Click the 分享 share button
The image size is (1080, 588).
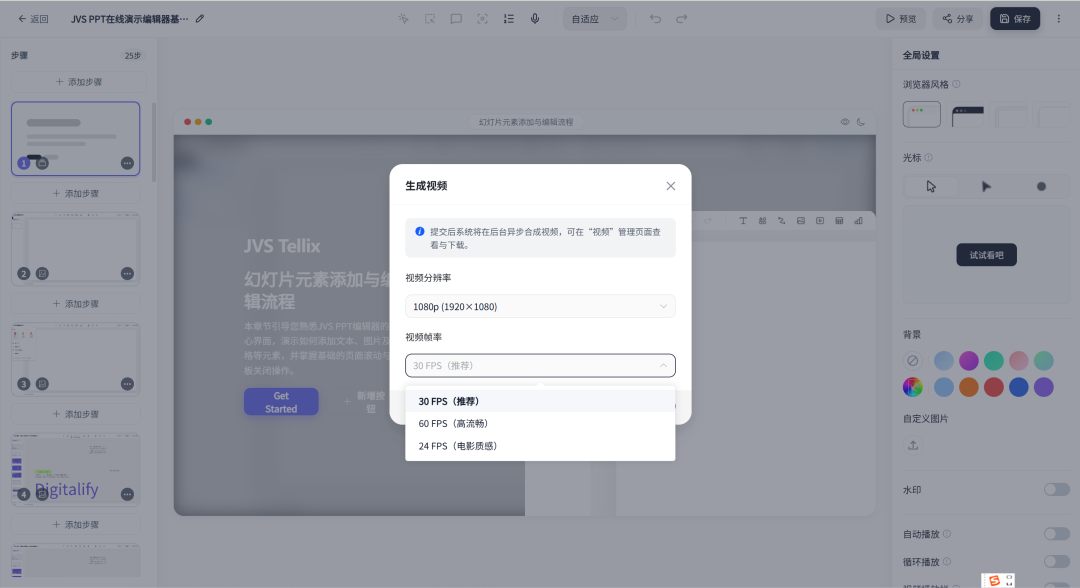[x=957, y=19]
